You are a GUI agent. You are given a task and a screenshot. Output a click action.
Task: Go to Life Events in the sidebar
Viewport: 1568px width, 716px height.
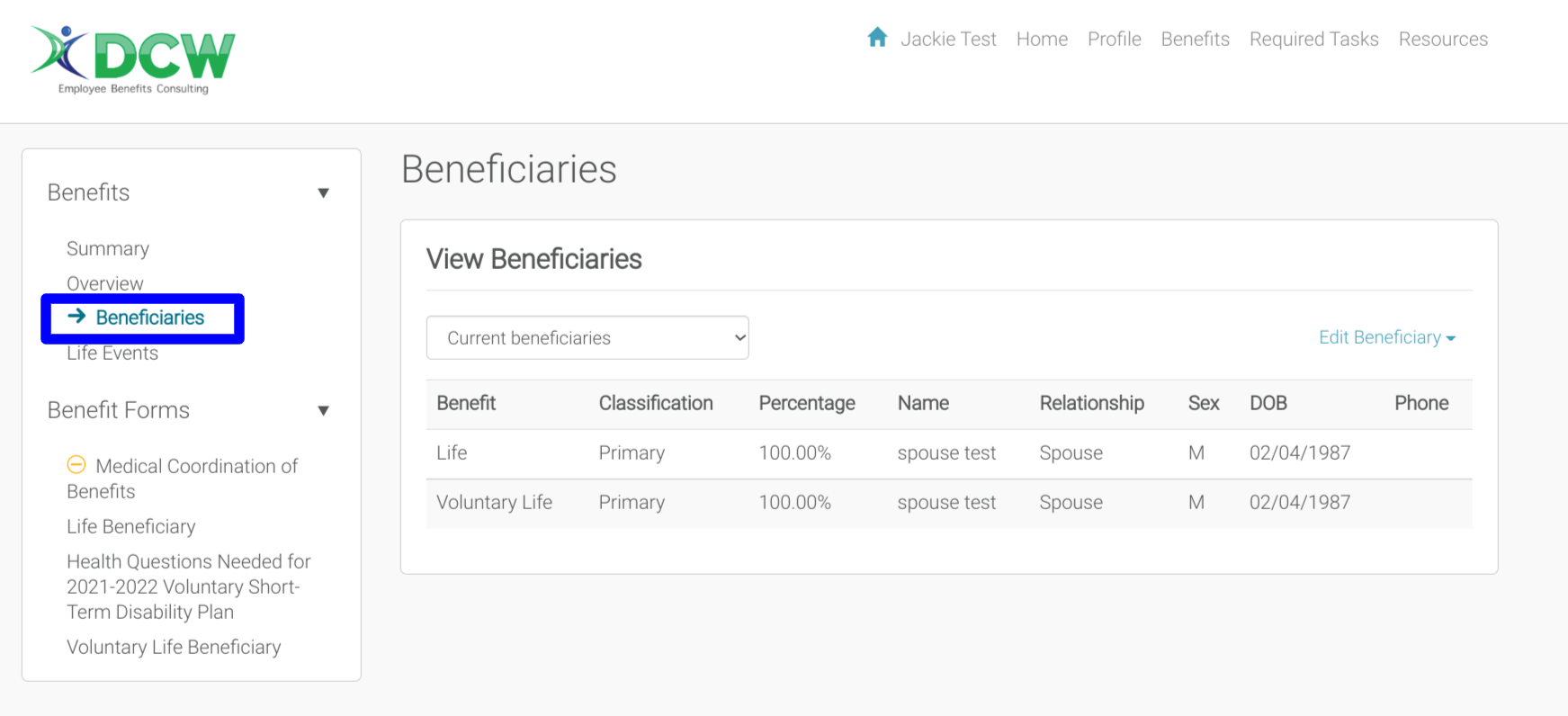[112, 354]
